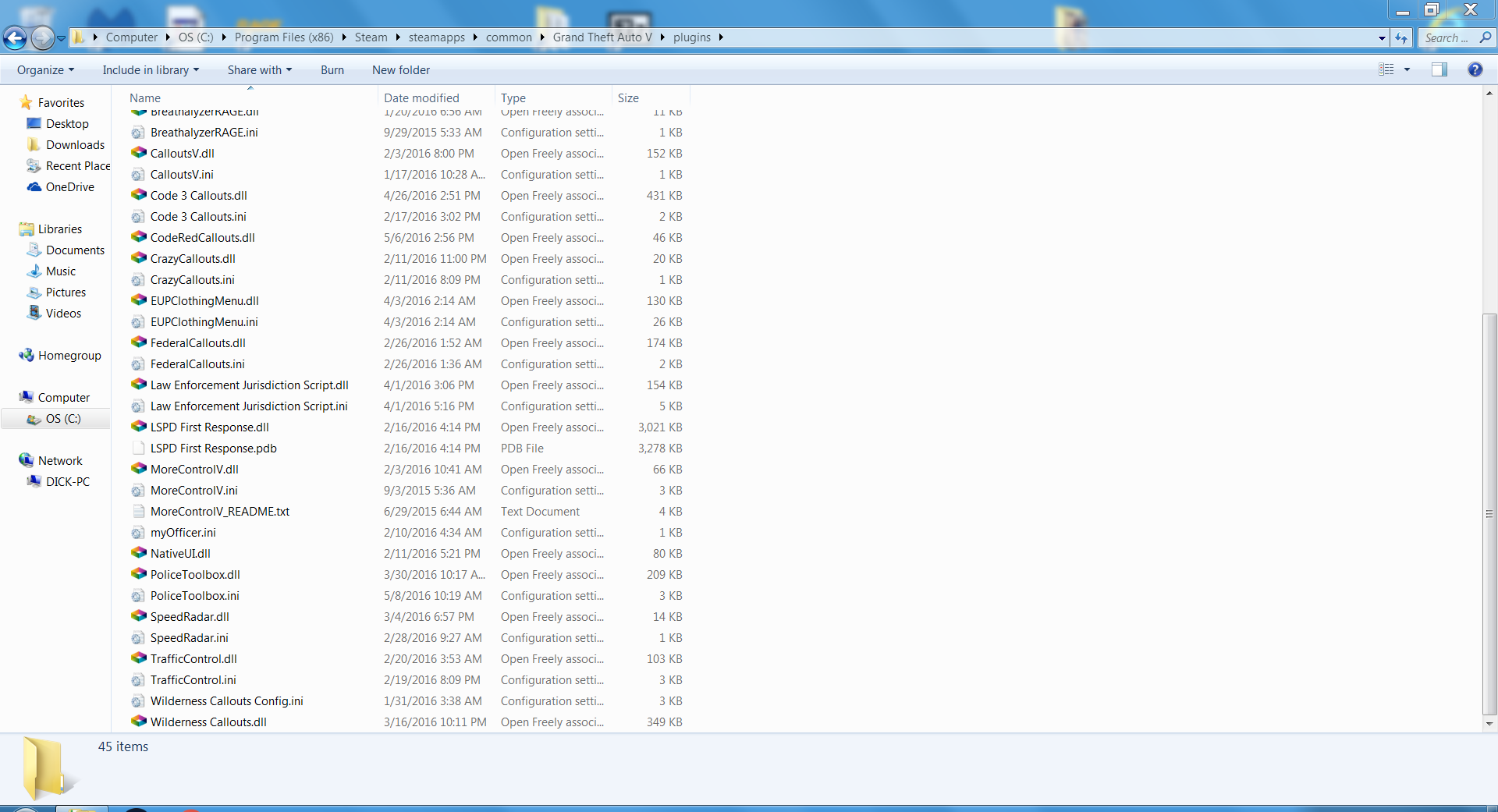Select DICK-PC under Network
The height and width of the screenshot is (812, 1498).
[x=68, y=482]
